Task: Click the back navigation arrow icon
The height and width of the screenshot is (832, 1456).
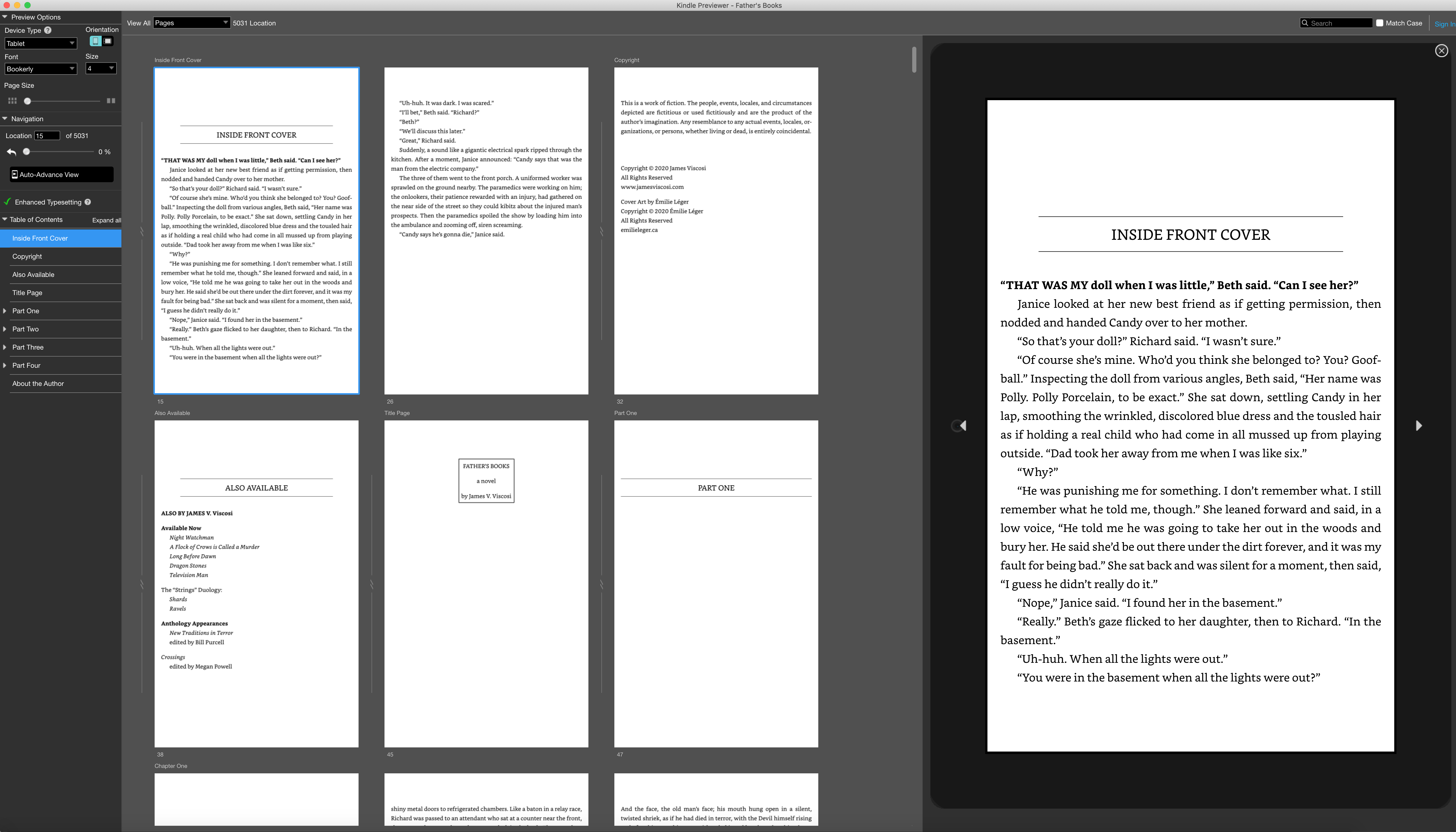Action: point(11,152)
